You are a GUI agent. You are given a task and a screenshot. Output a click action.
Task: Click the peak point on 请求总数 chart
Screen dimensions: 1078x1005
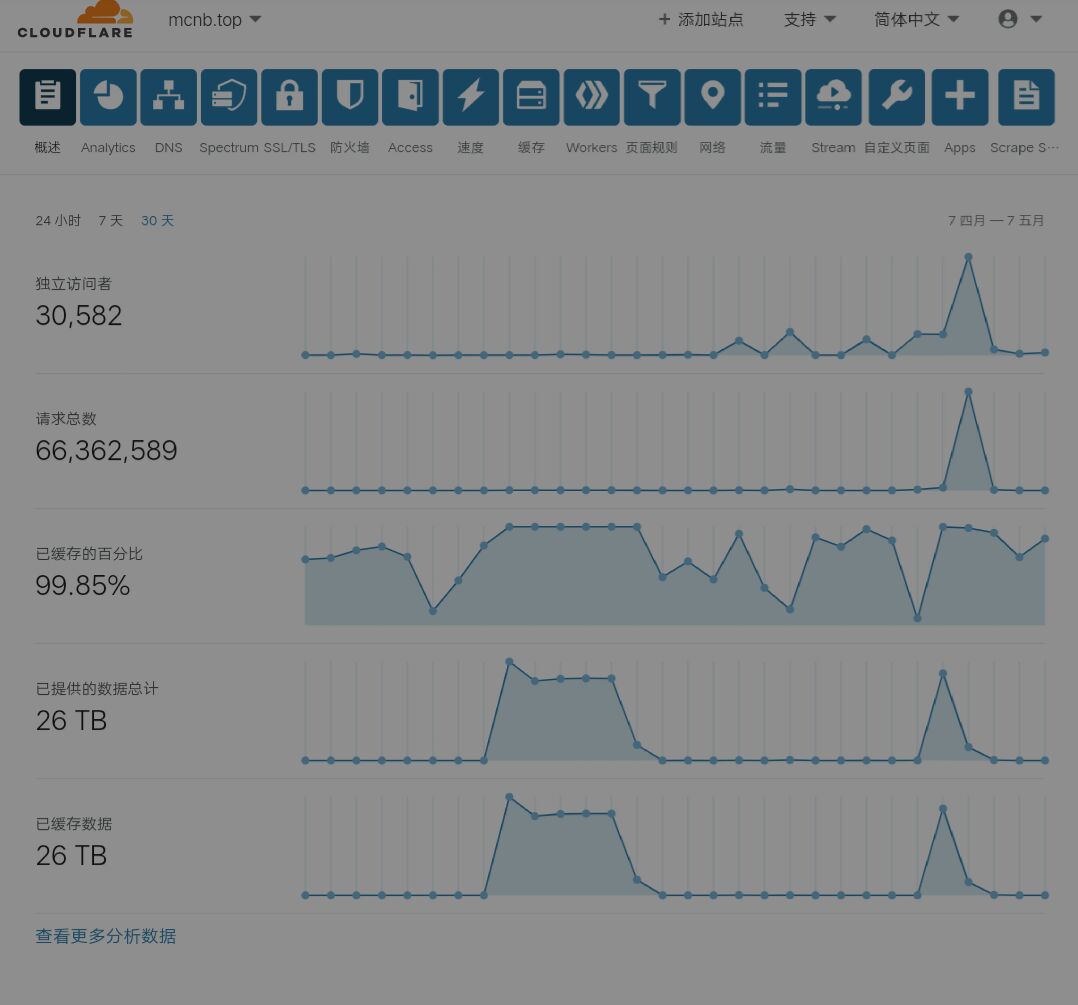968,392
